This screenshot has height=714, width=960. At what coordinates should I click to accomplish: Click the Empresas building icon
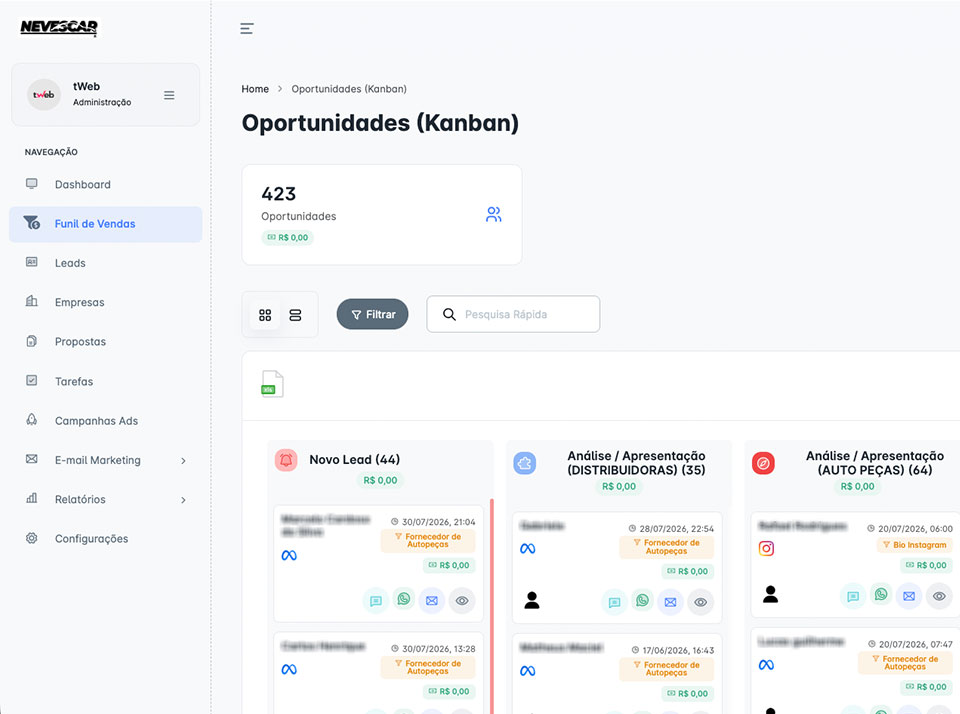pyautogui.click(x=32, y=301)
